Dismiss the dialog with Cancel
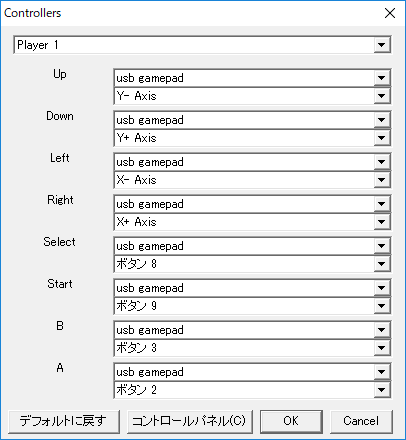406x440 pixels. point(361,421)
